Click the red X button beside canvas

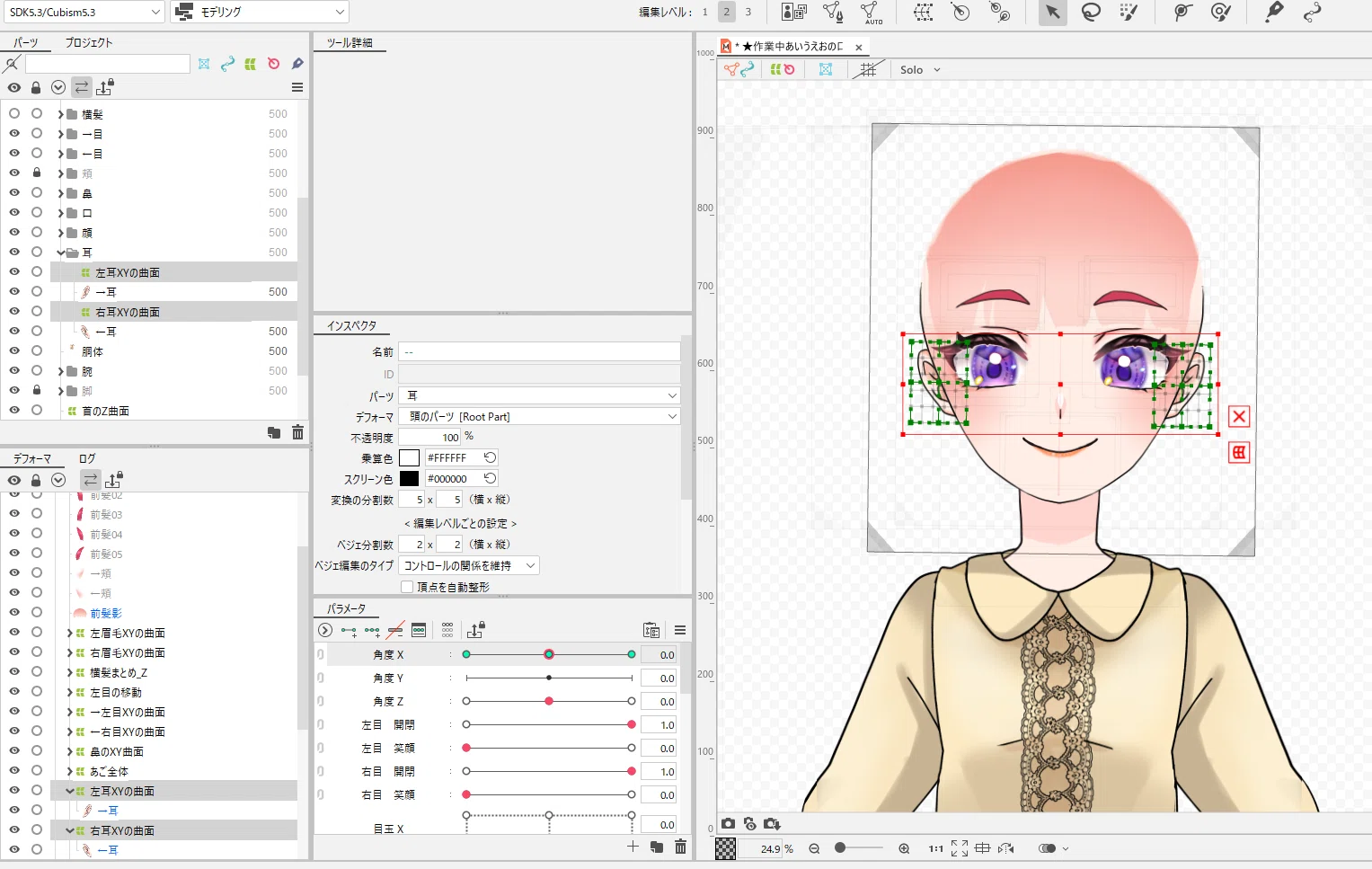tap(1239, 416)
